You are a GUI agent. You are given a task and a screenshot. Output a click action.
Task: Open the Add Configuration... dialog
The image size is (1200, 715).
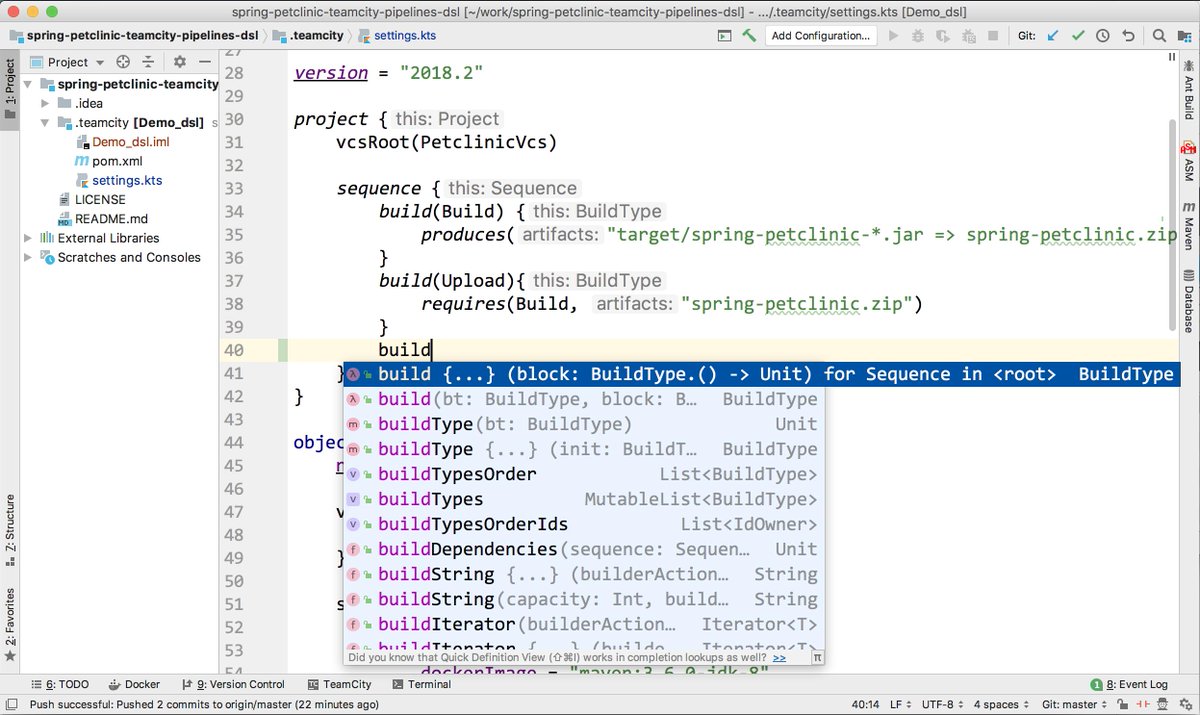tap(821, 35)
